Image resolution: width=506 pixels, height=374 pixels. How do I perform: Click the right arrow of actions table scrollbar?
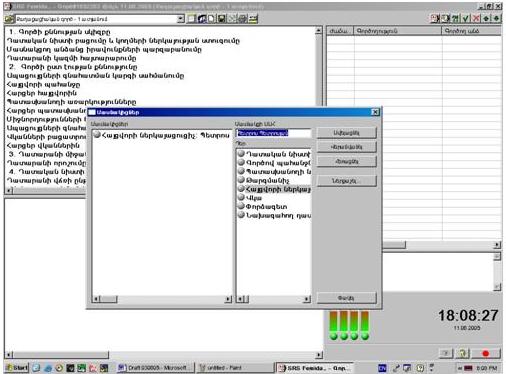click(x=497, y=245)
